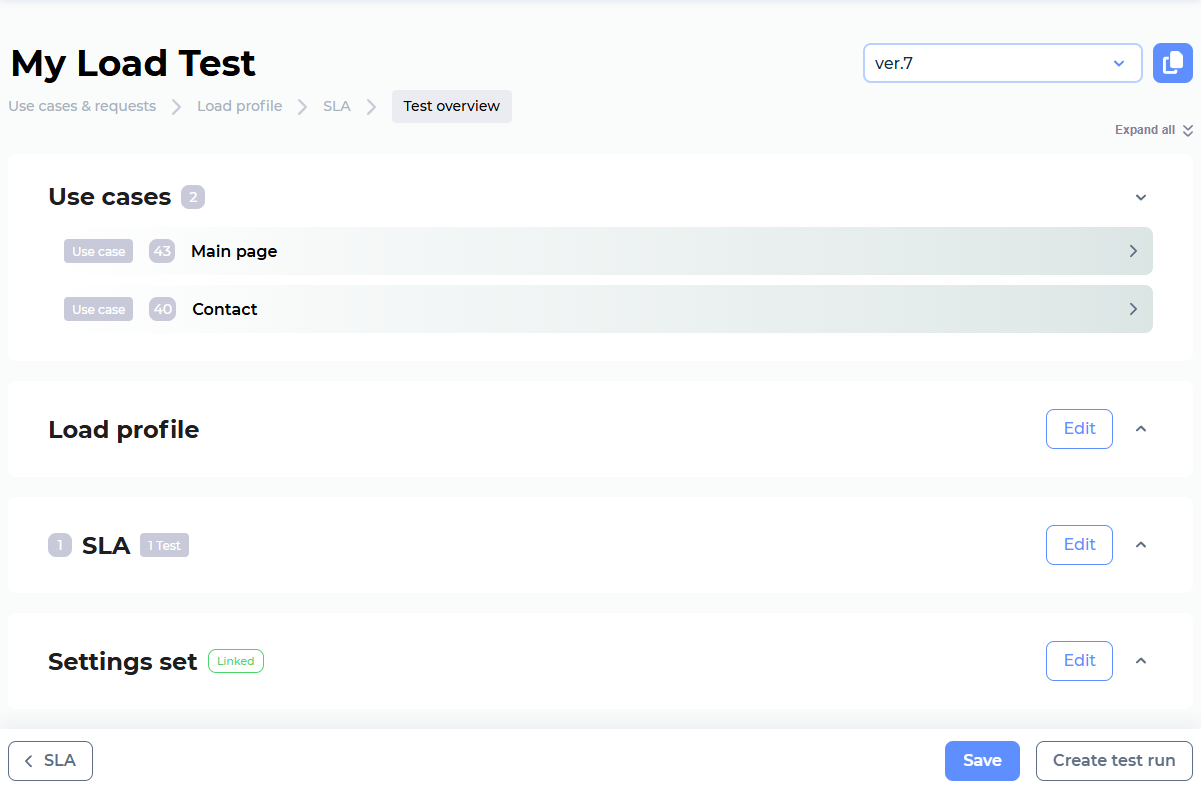The width and height of the screenshot is (1201, 793).
Task: Navigate to Use cases & requests breadcrumb
Action: point(82,106)
